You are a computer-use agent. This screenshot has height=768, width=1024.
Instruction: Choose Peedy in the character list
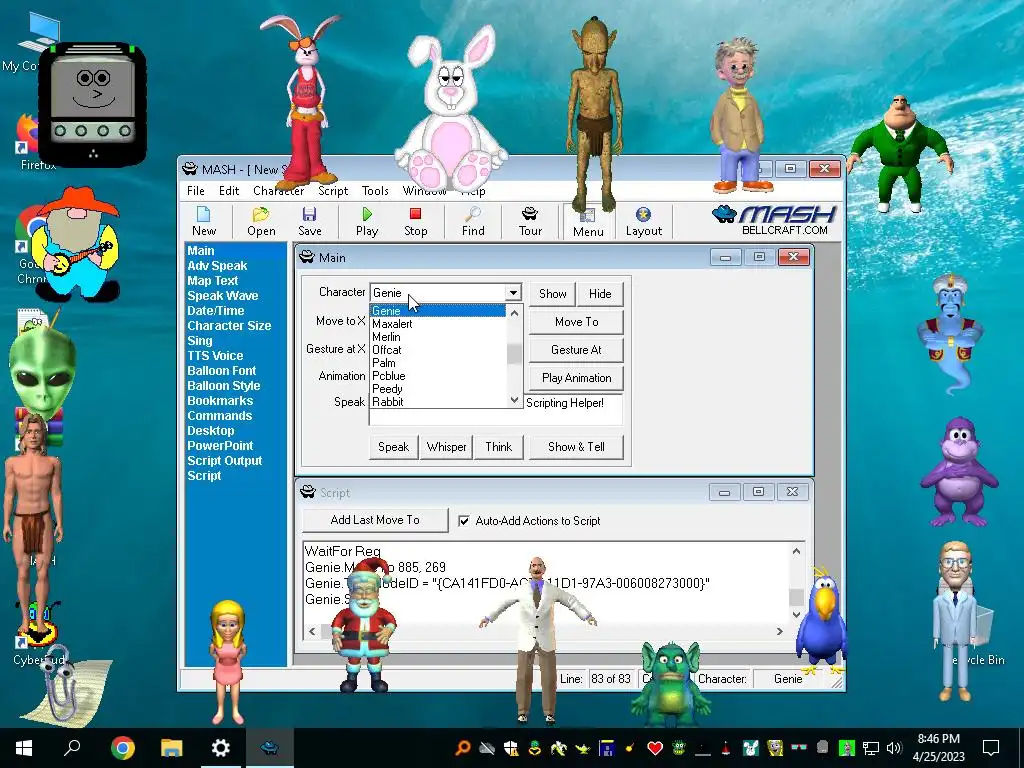(438, 389)
